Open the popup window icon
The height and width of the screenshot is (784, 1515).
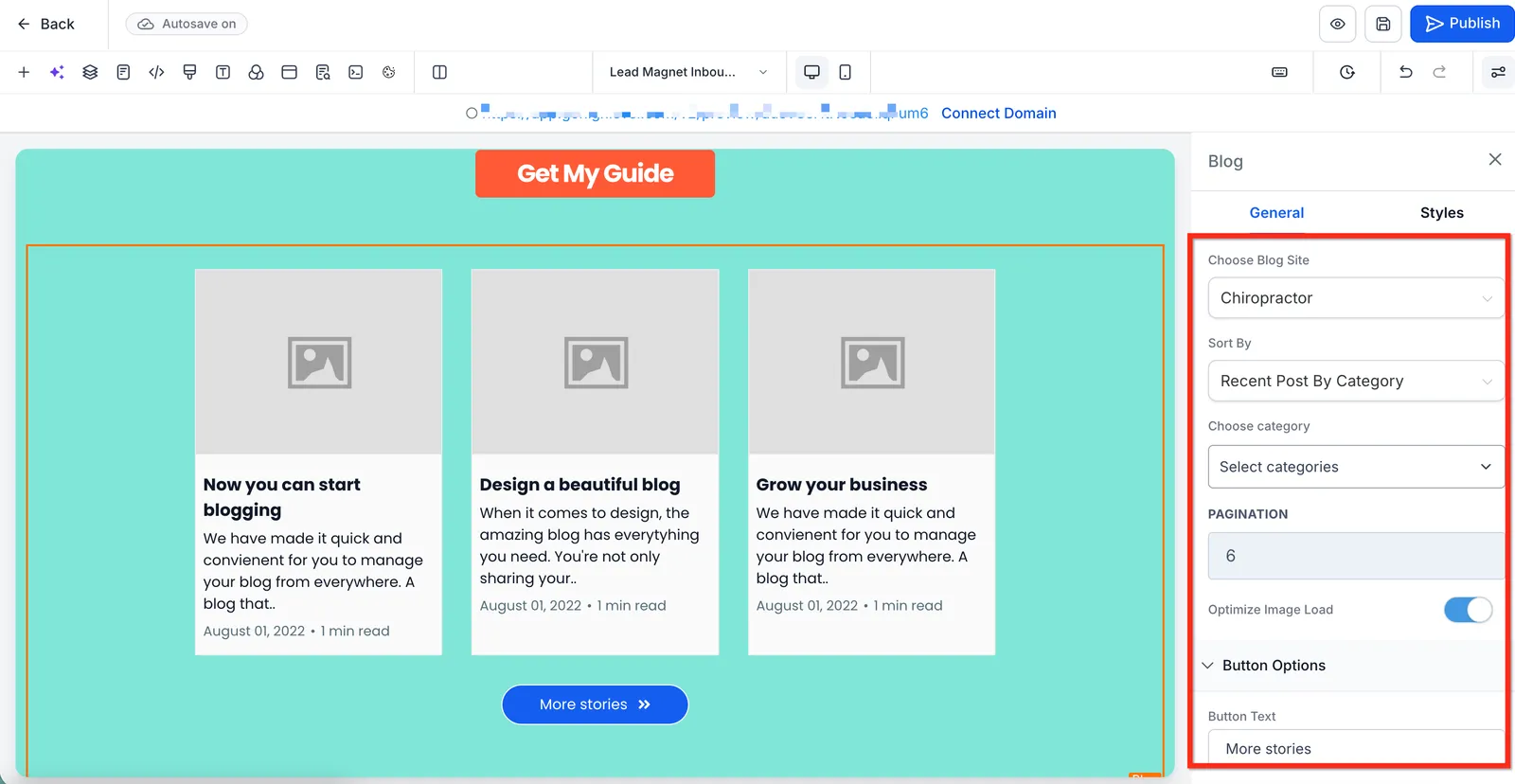290,72
